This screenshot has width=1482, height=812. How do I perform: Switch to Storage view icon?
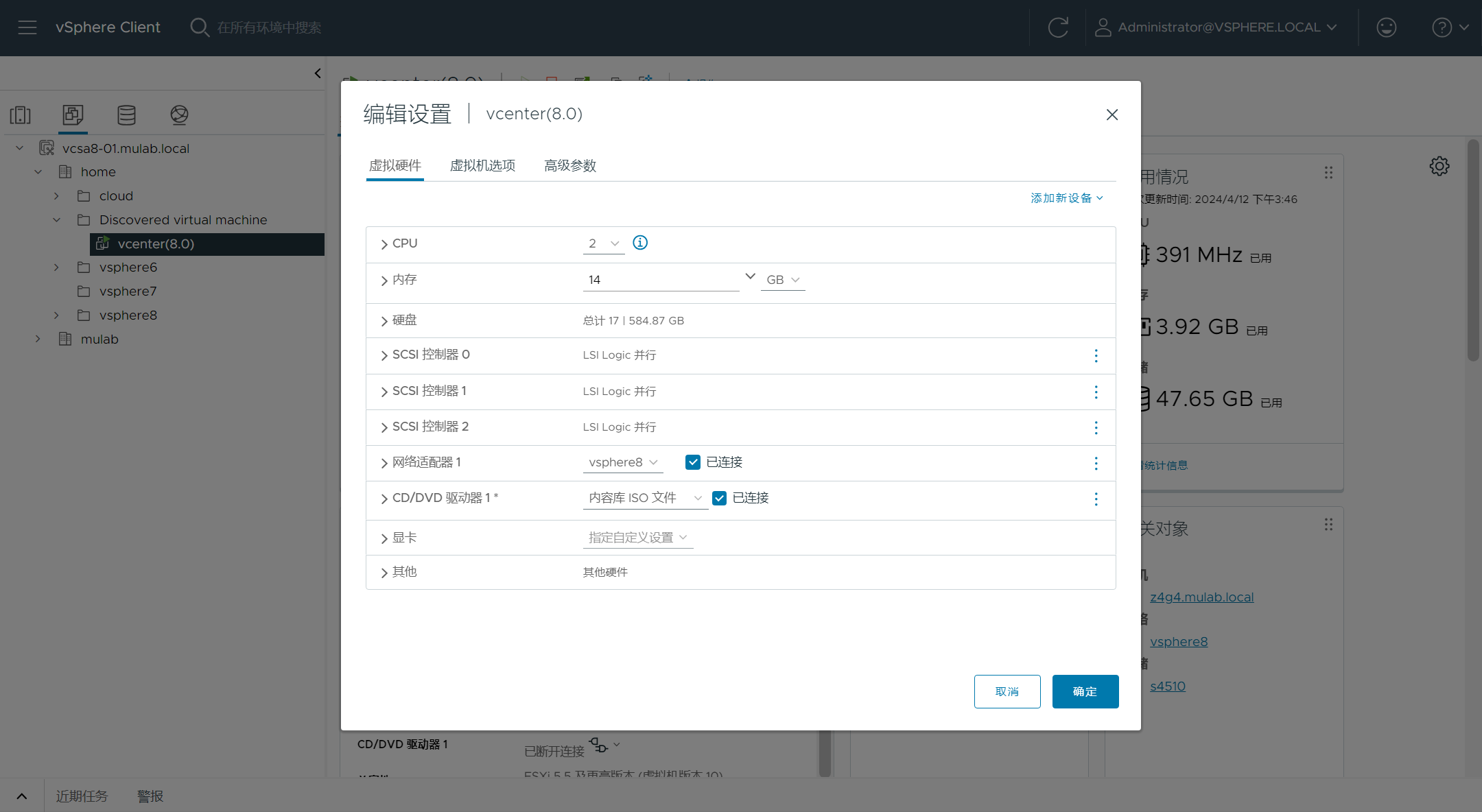click(126, 115)
